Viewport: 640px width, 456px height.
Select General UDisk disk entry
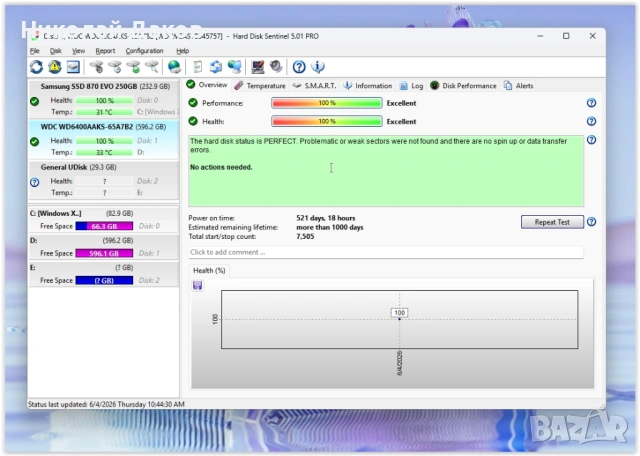[x=104, y=180]
